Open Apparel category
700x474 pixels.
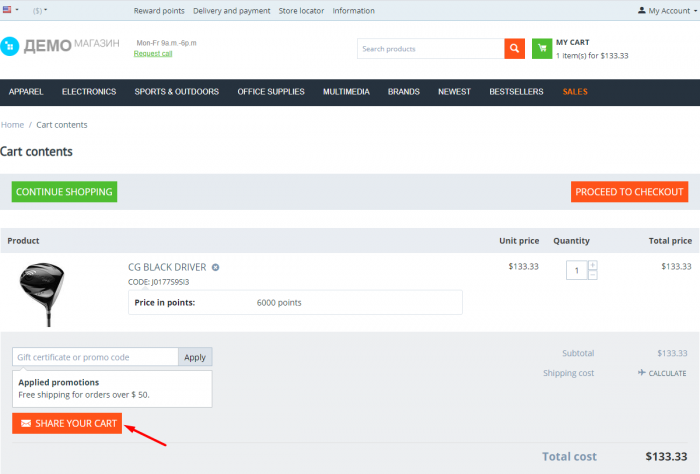26,92
